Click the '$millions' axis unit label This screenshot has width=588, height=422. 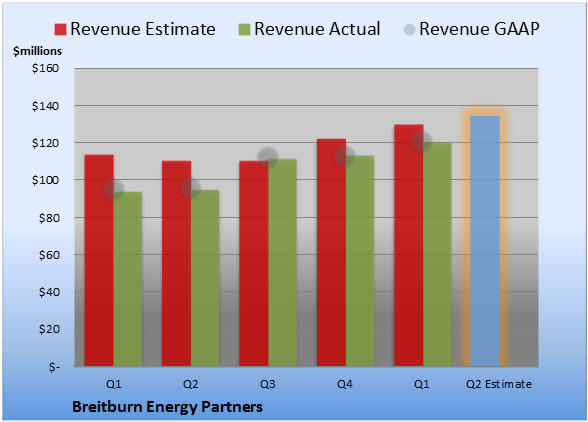38,51
